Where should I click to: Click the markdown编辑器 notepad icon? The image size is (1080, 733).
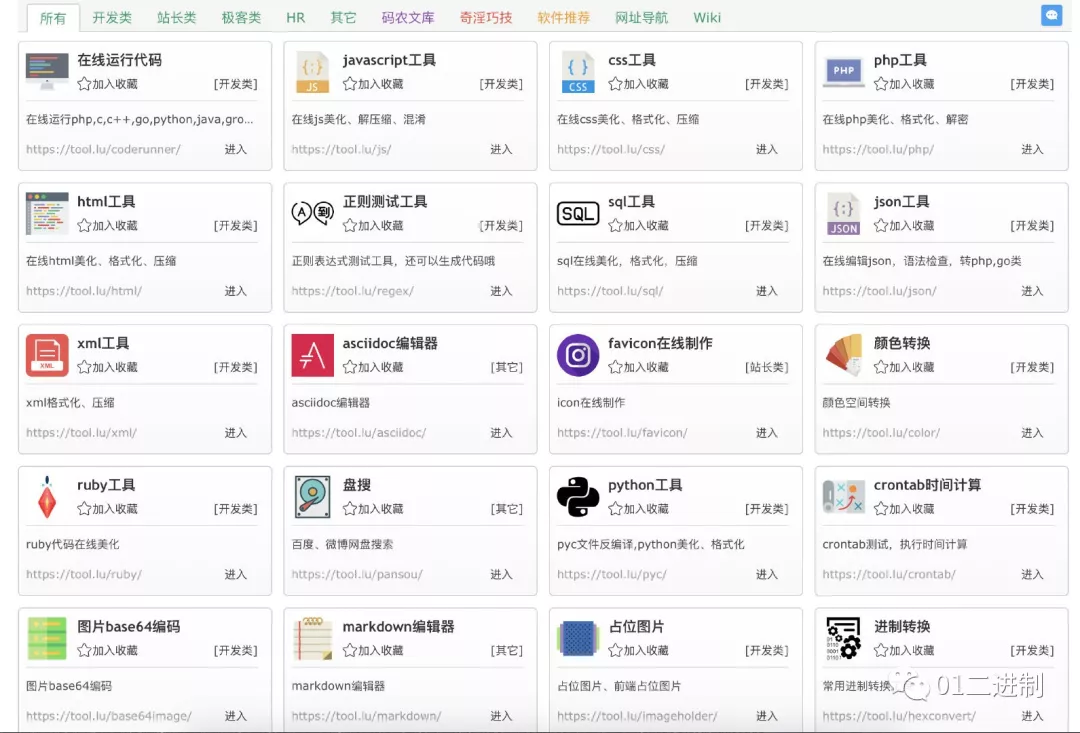313,639
